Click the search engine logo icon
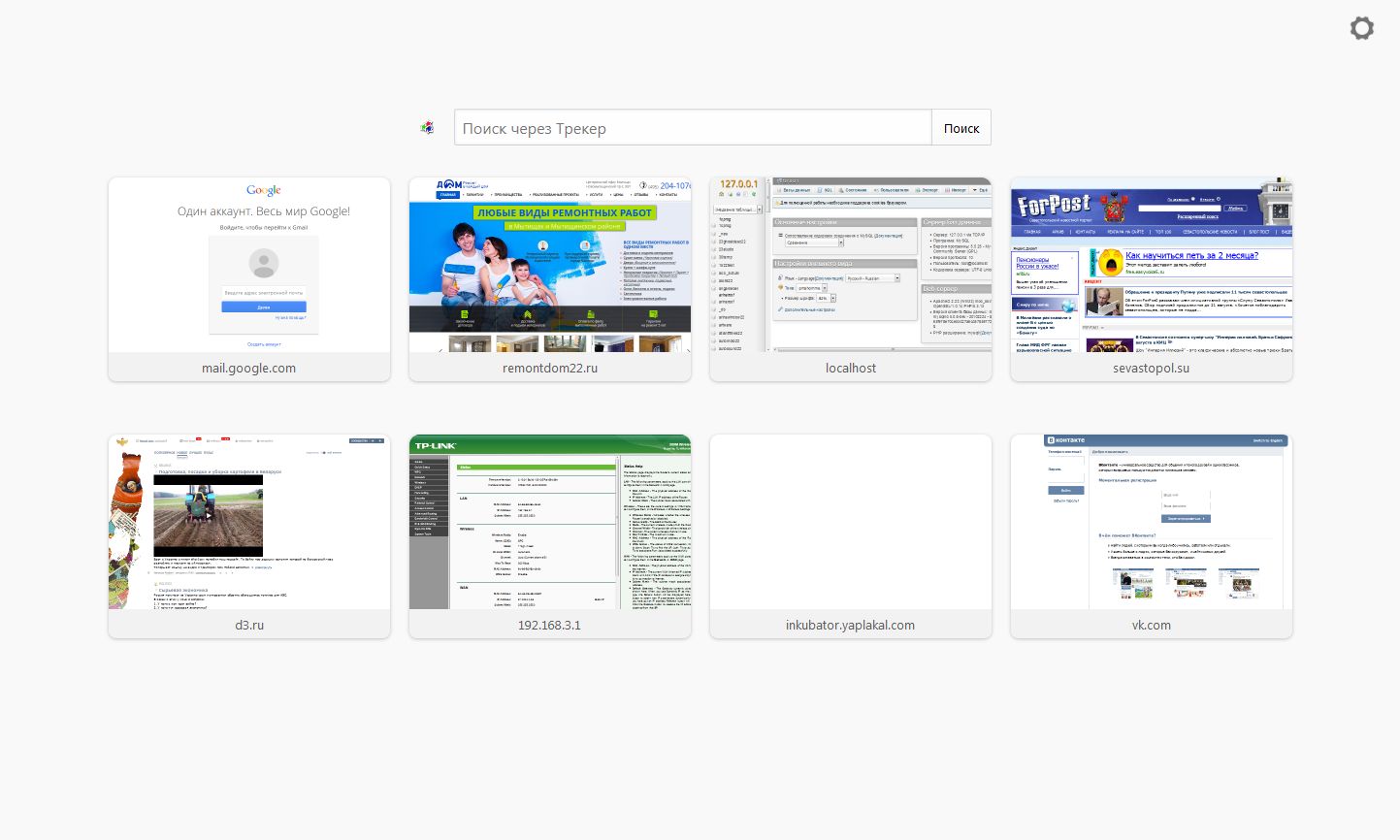This screenshot has width=1400, height=840. pos(427,127)
